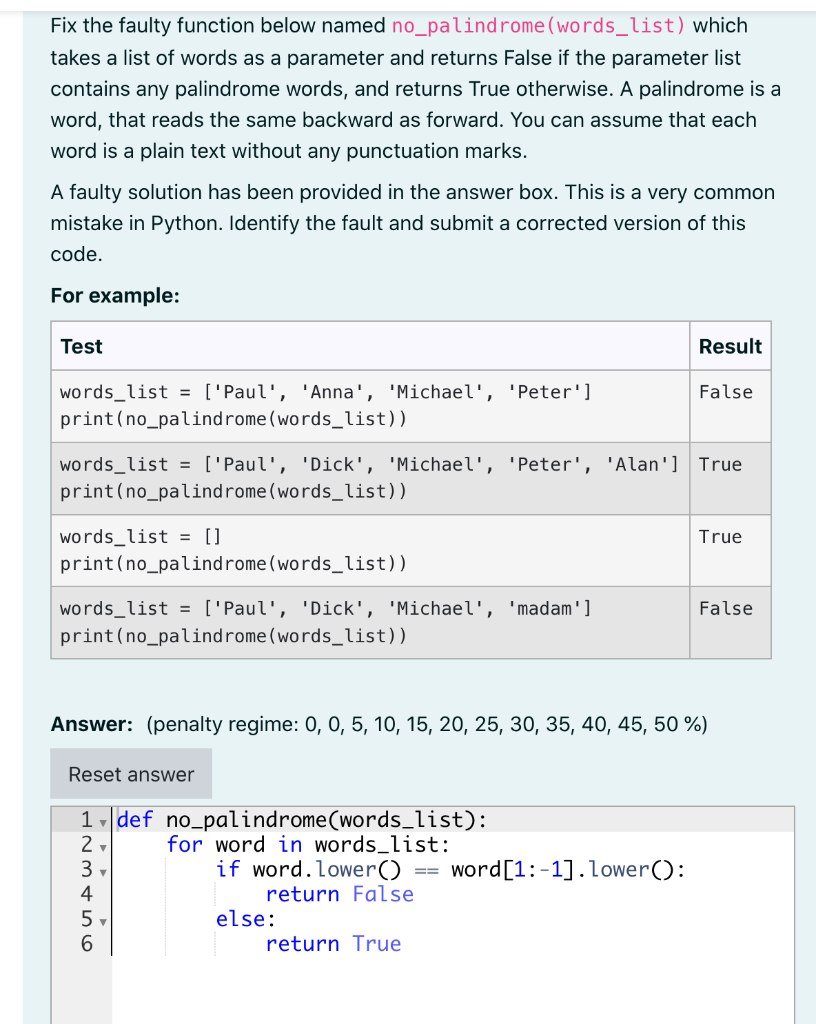Click the fold icon beside the else statement
This screenshot has height=1024, width=816.
click(104, 919)
